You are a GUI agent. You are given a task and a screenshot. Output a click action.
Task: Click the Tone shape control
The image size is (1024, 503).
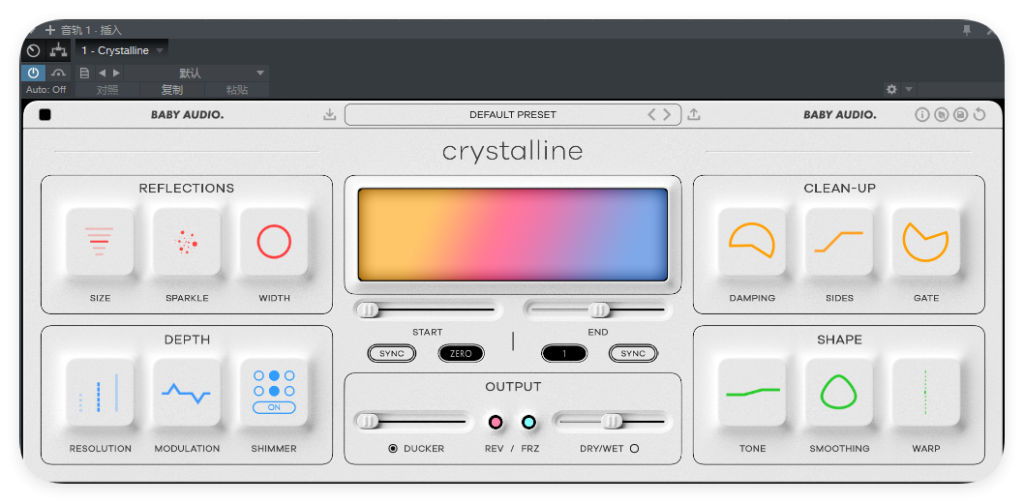tap(752, 393)
